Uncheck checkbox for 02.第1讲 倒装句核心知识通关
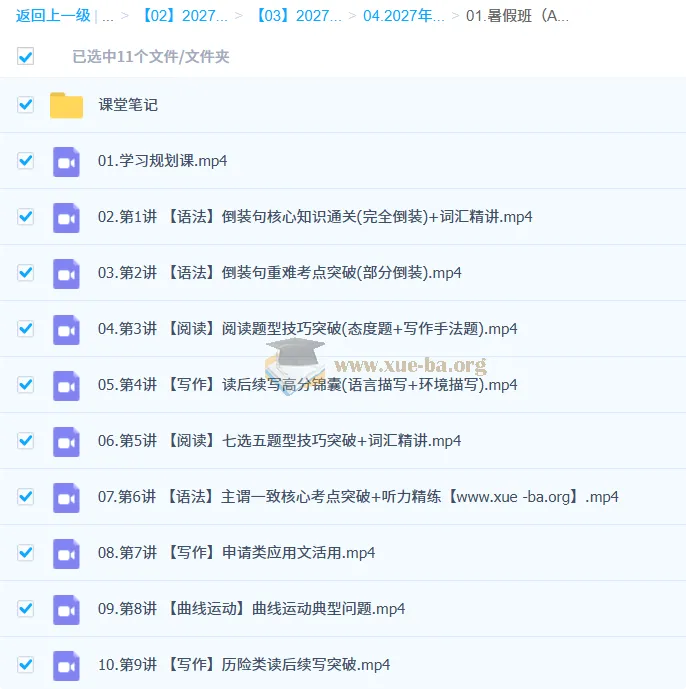686x689 pixels. 25,216
